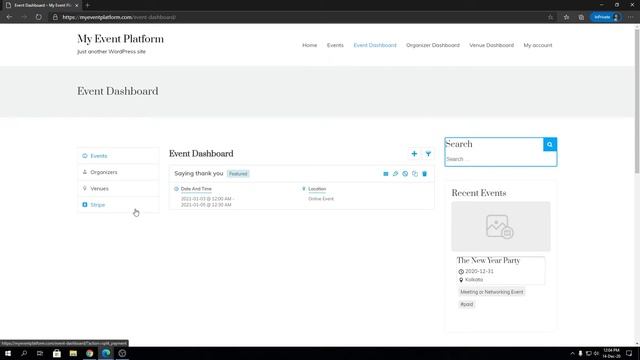Click the cancel-circle icon on Saying thank you
The width and height of the screenshot is (640, 360).
pyautogui.click(x=405, y=174)
